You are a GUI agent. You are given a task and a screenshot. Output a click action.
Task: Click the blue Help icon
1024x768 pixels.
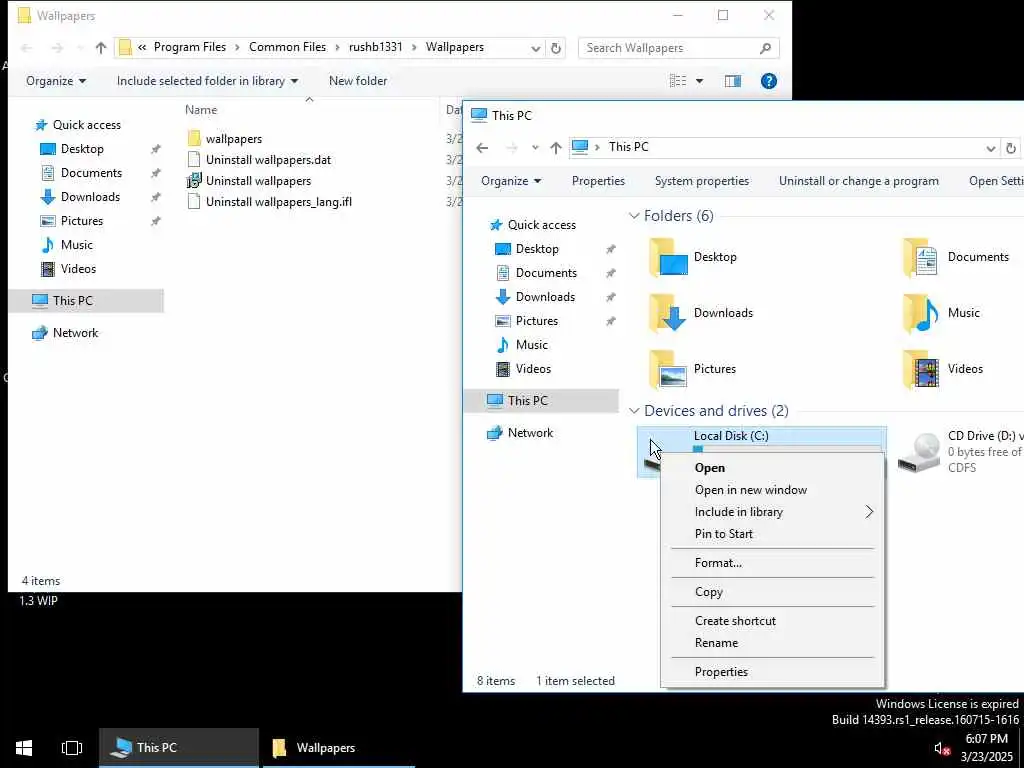coord(769,81)
